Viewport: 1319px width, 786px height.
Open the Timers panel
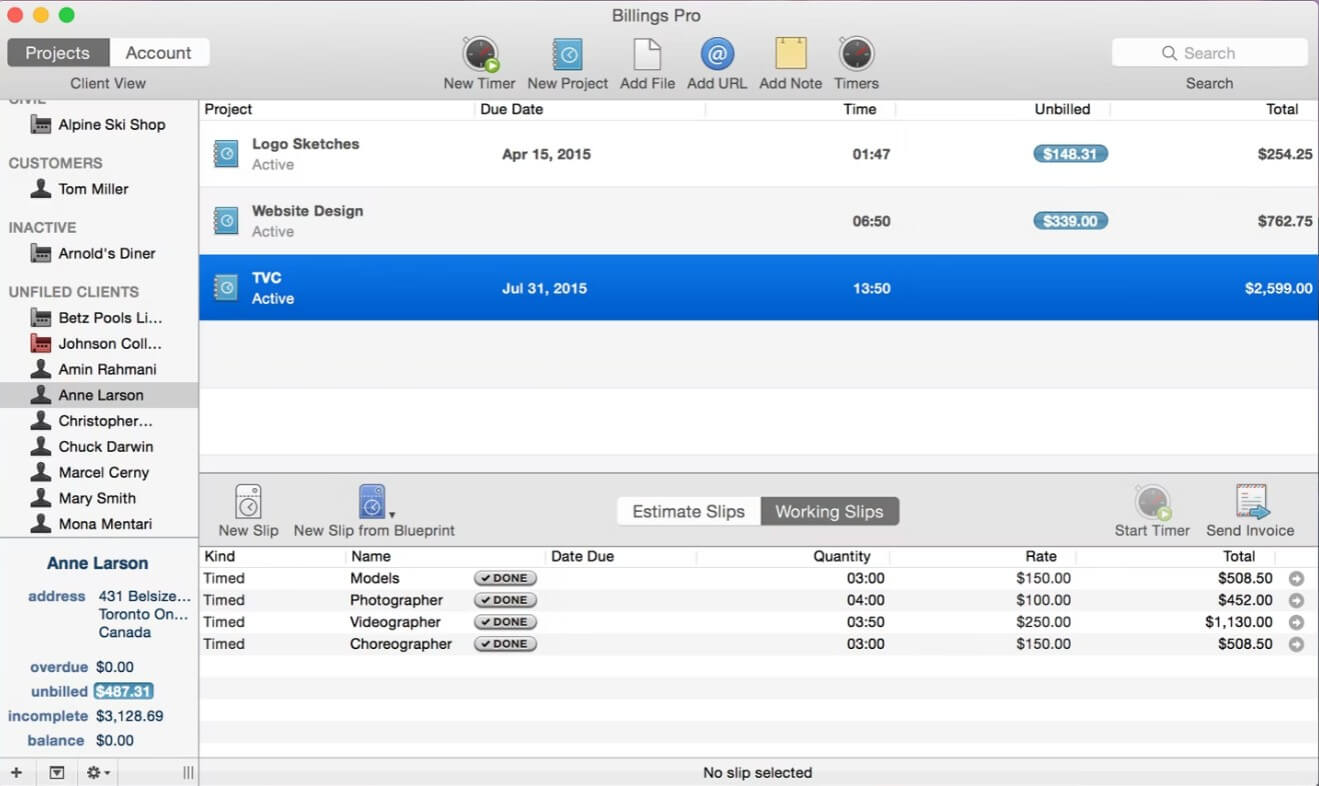856,58
